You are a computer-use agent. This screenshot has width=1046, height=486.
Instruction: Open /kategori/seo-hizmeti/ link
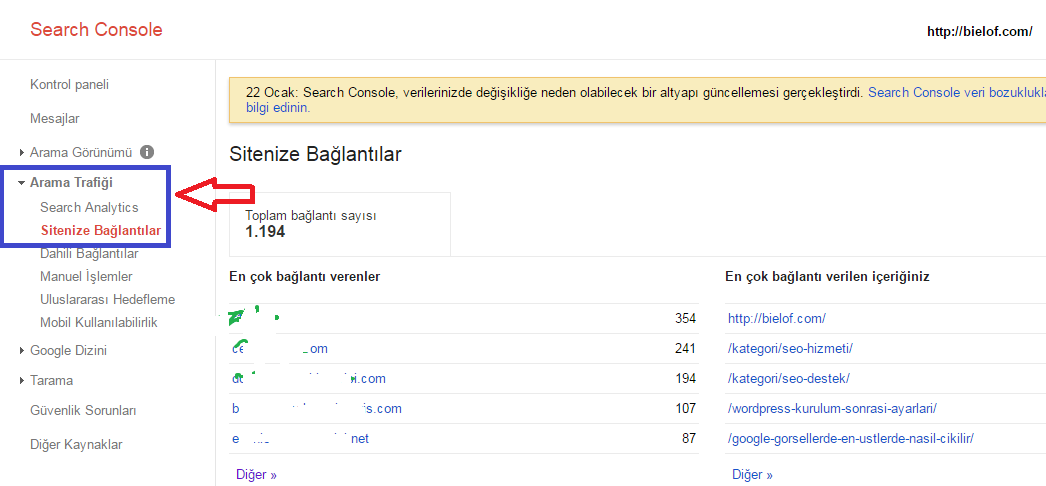tap(791, 349)
